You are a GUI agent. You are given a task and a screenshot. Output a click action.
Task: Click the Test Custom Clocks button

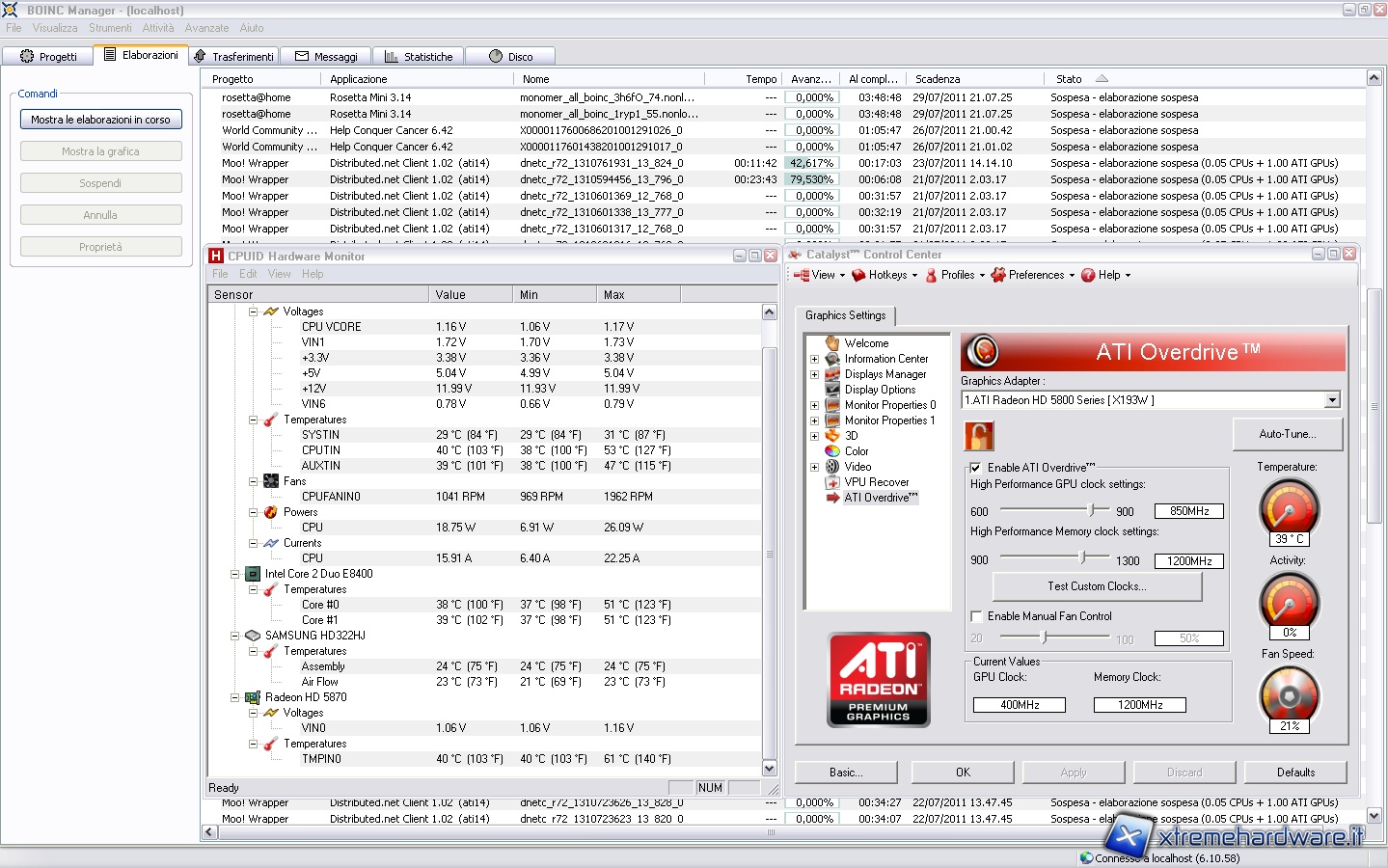pos(1097,586)
